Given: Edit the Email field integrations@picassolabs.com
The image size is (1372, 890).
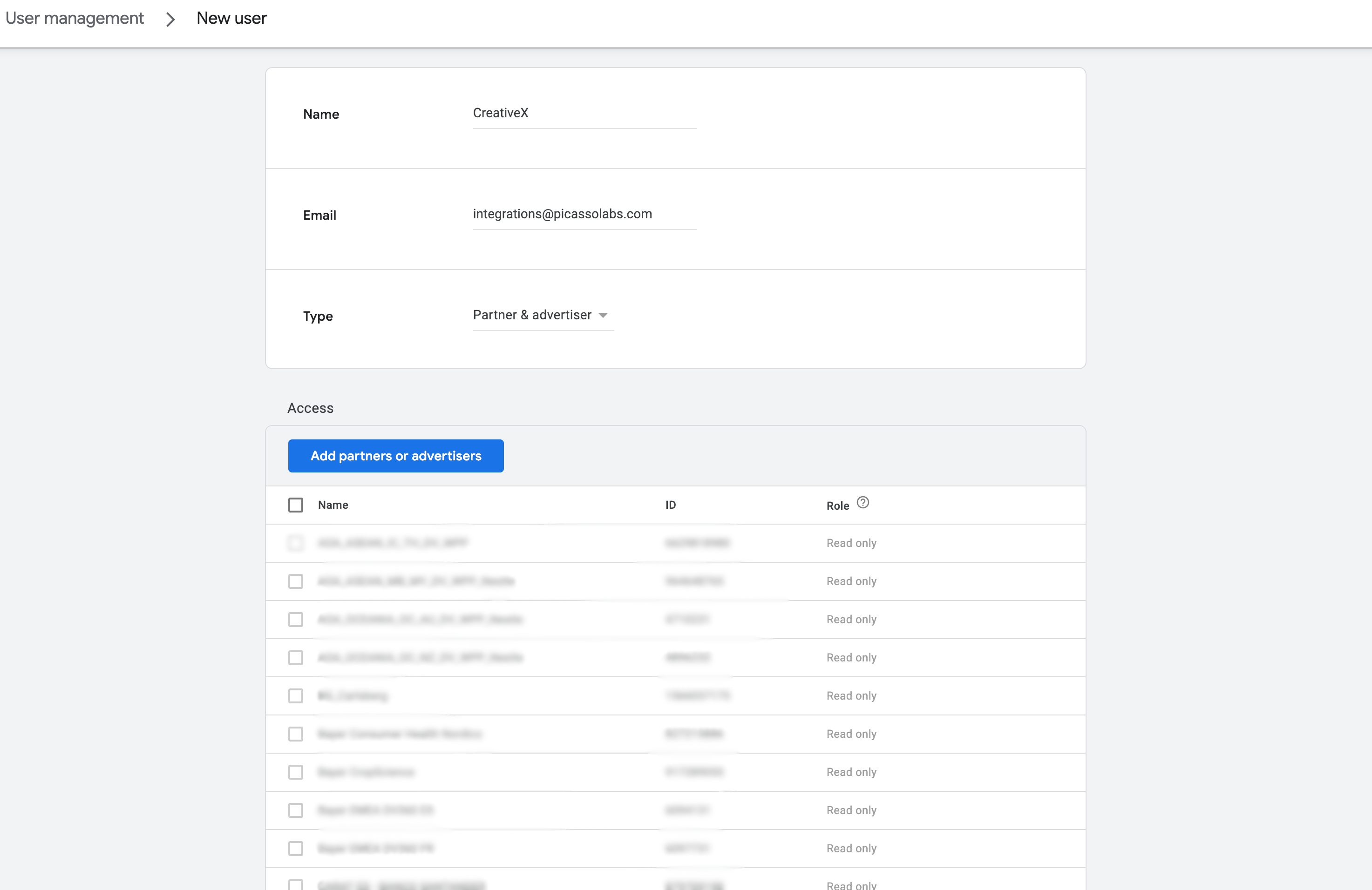Looking at the screenshot, I should point(584,214).
